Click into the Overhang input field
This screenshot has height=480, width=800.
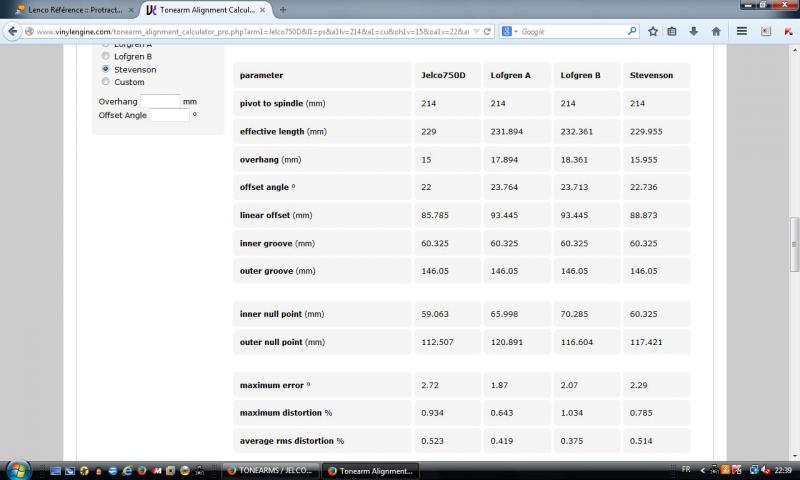point(160,101)
